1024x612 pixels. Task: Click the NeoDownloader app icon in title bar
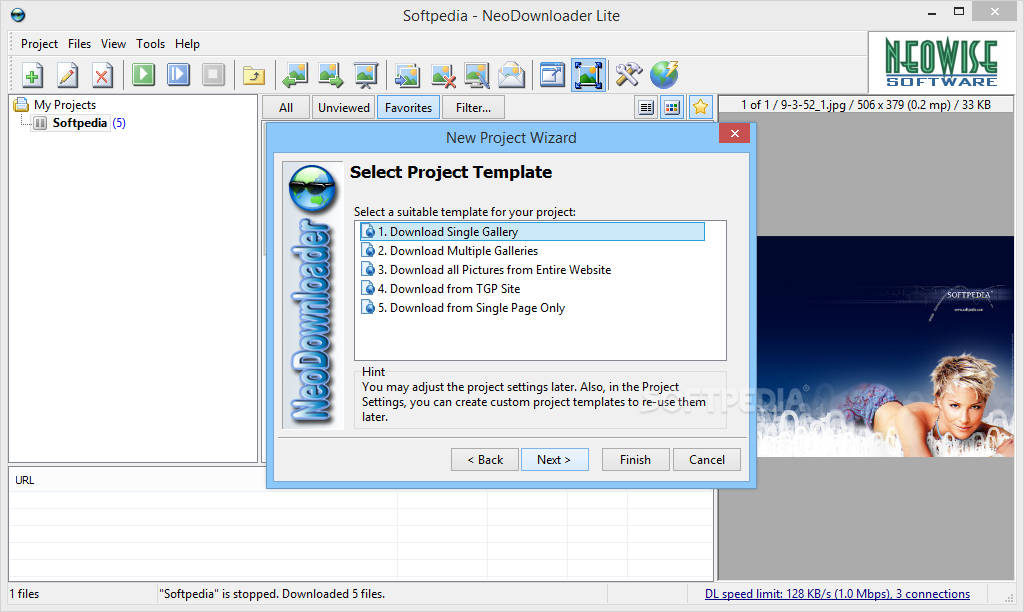(18, 14)
